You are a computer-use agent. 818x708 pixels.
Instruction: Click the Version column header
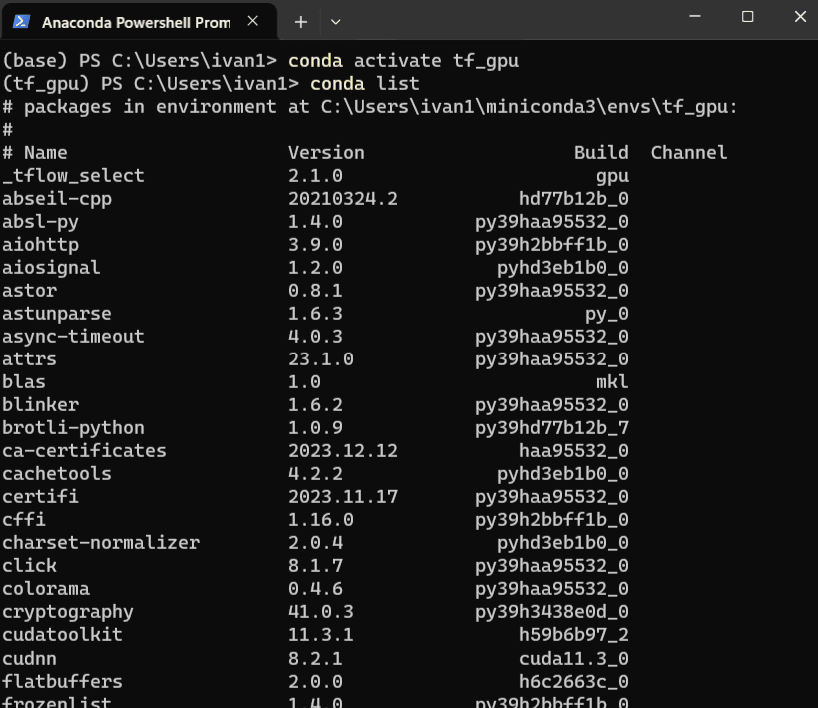point(326,153)
